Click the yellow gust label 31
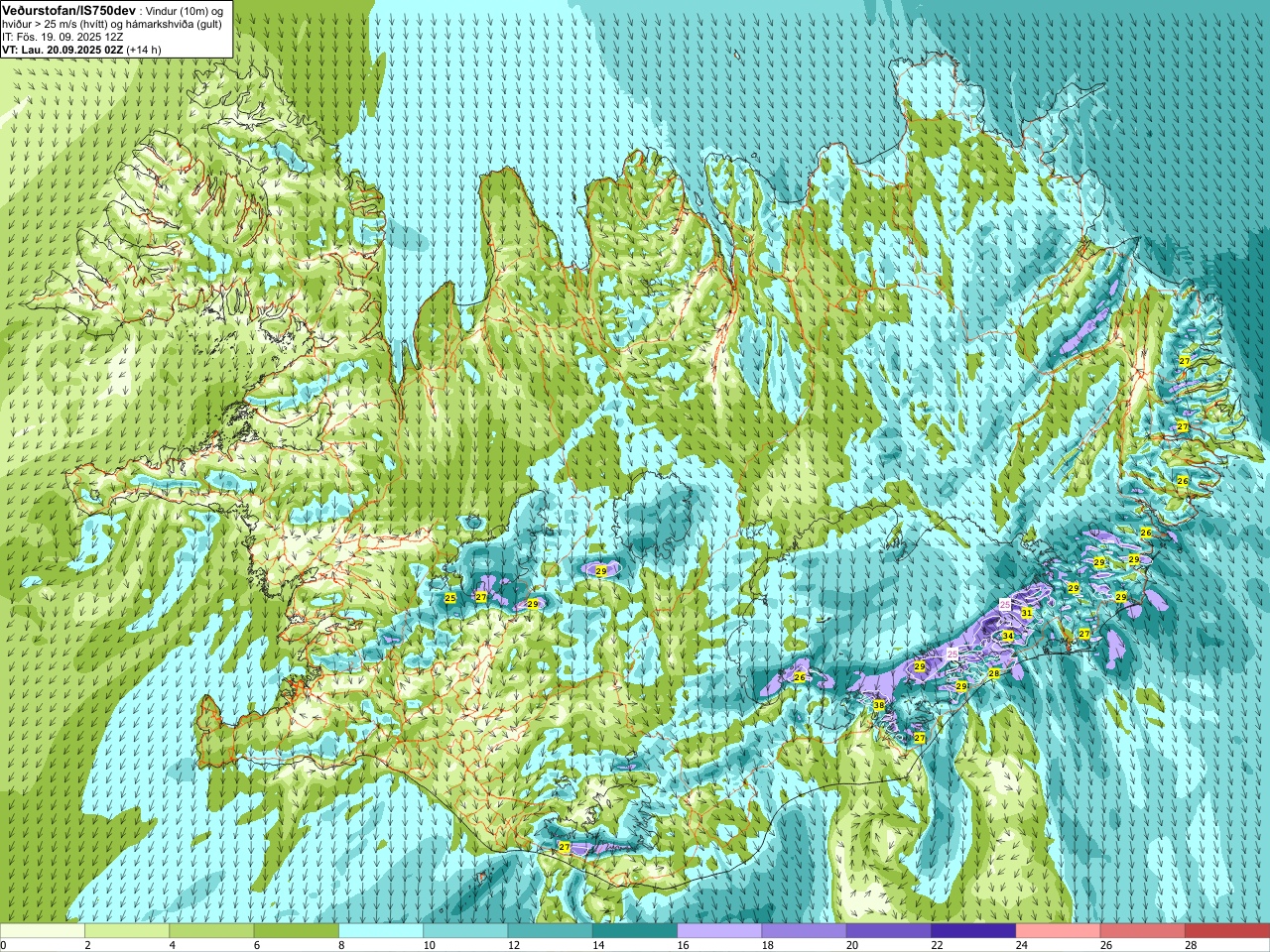This screenshot has height=952, width=1270. 1027,613
